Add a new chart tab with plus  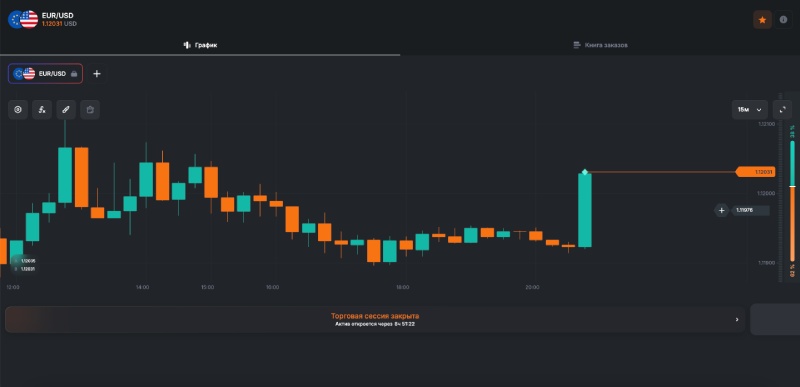[96, 74]
